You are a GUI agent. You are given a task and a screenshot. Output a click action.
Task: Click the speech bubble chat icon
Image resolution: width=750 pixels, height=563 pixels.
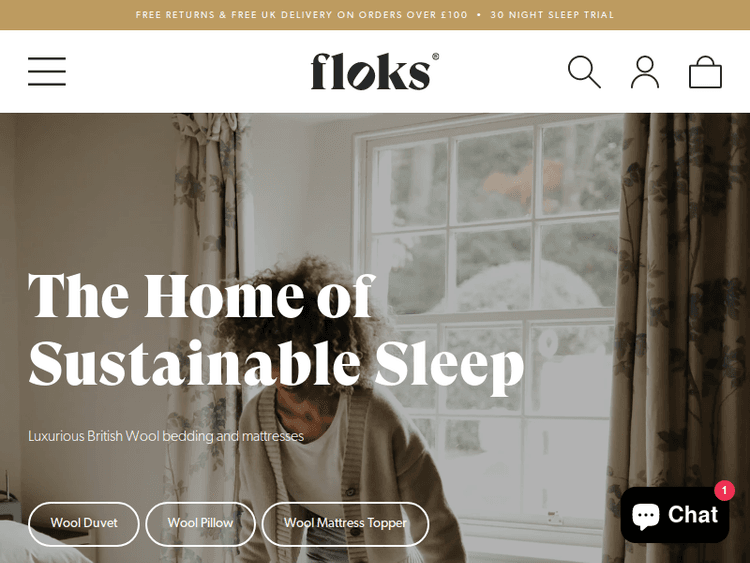(646, 516)
